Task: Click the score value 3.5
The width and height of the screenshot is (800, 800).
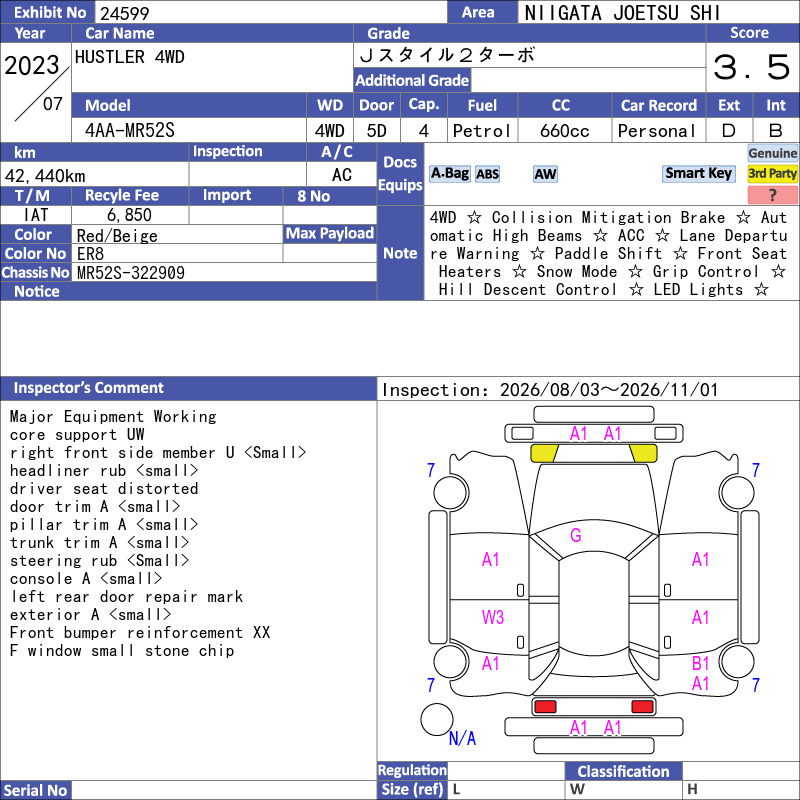Action: click(752, 67)
